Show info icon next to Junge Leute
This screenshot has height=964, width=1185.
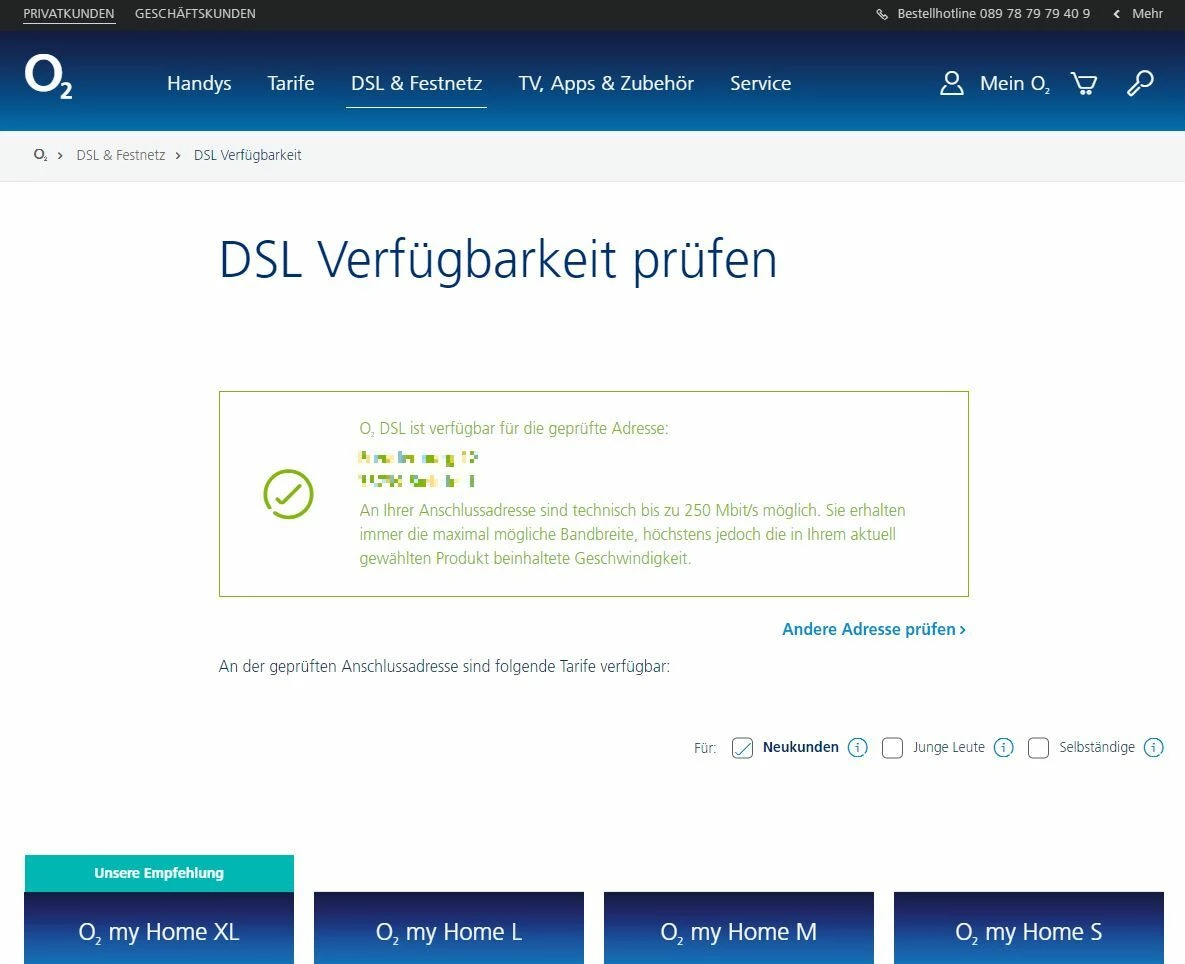1004,747
